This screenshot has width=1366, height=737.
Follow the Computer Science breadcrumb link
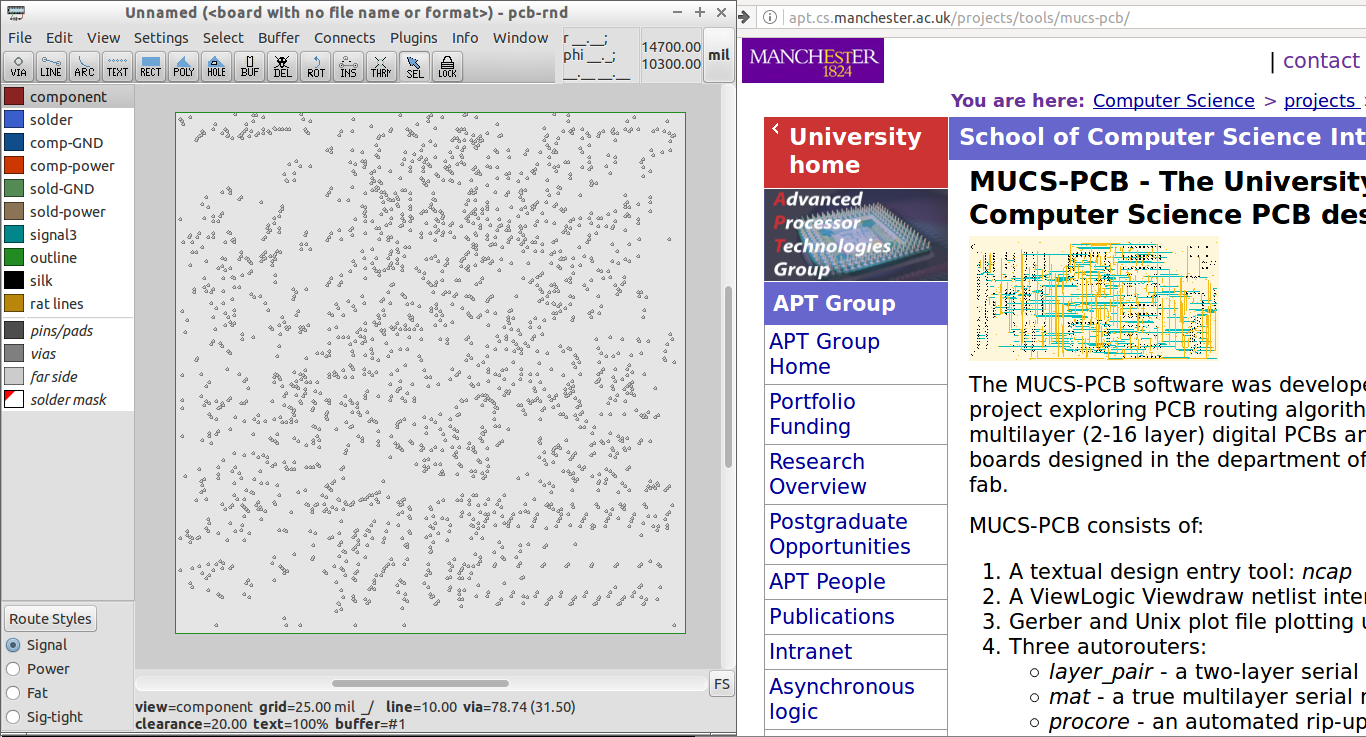1173,101
